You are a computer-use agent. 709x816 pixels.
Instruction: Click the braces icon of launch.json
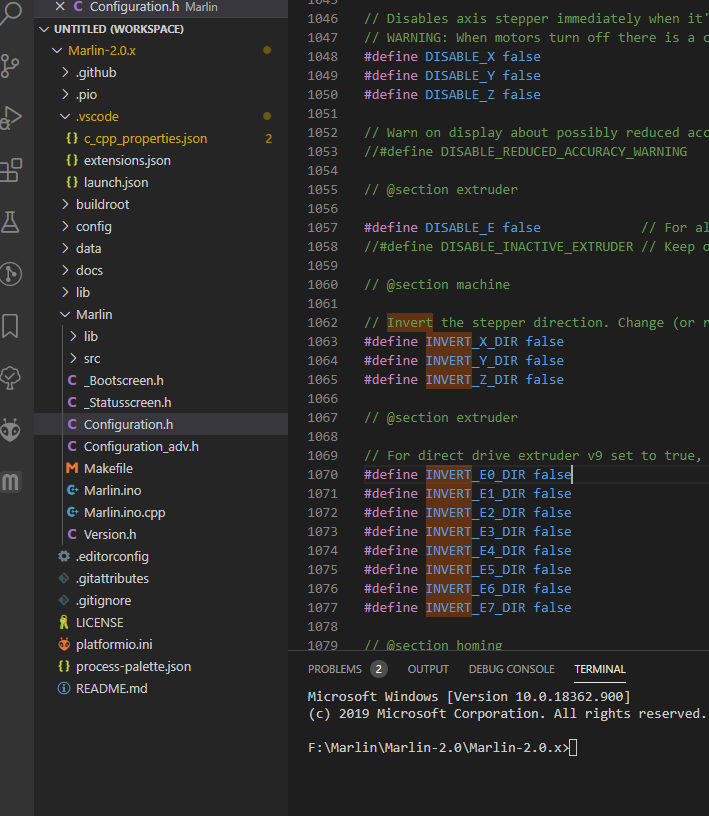pos(72,182)
